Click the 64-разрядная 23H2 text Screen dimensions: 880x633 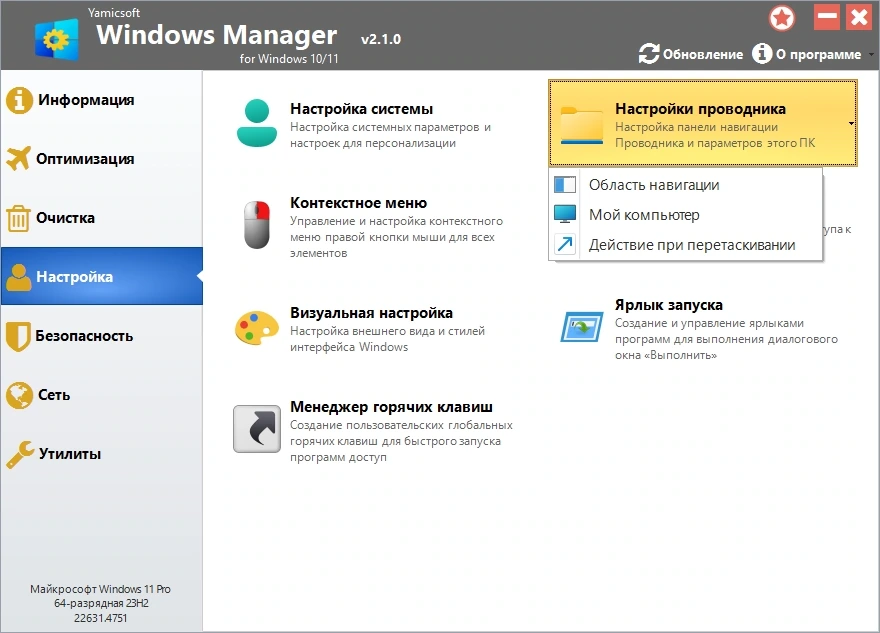click(101, 603)
